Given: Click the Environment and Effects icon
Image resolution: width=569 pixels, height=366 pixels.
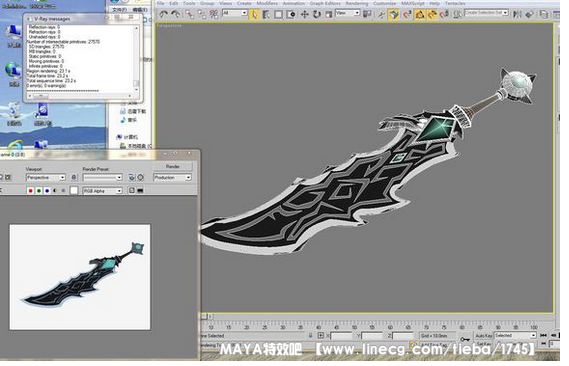Looking at the screenshot, I should pos(140,177).
